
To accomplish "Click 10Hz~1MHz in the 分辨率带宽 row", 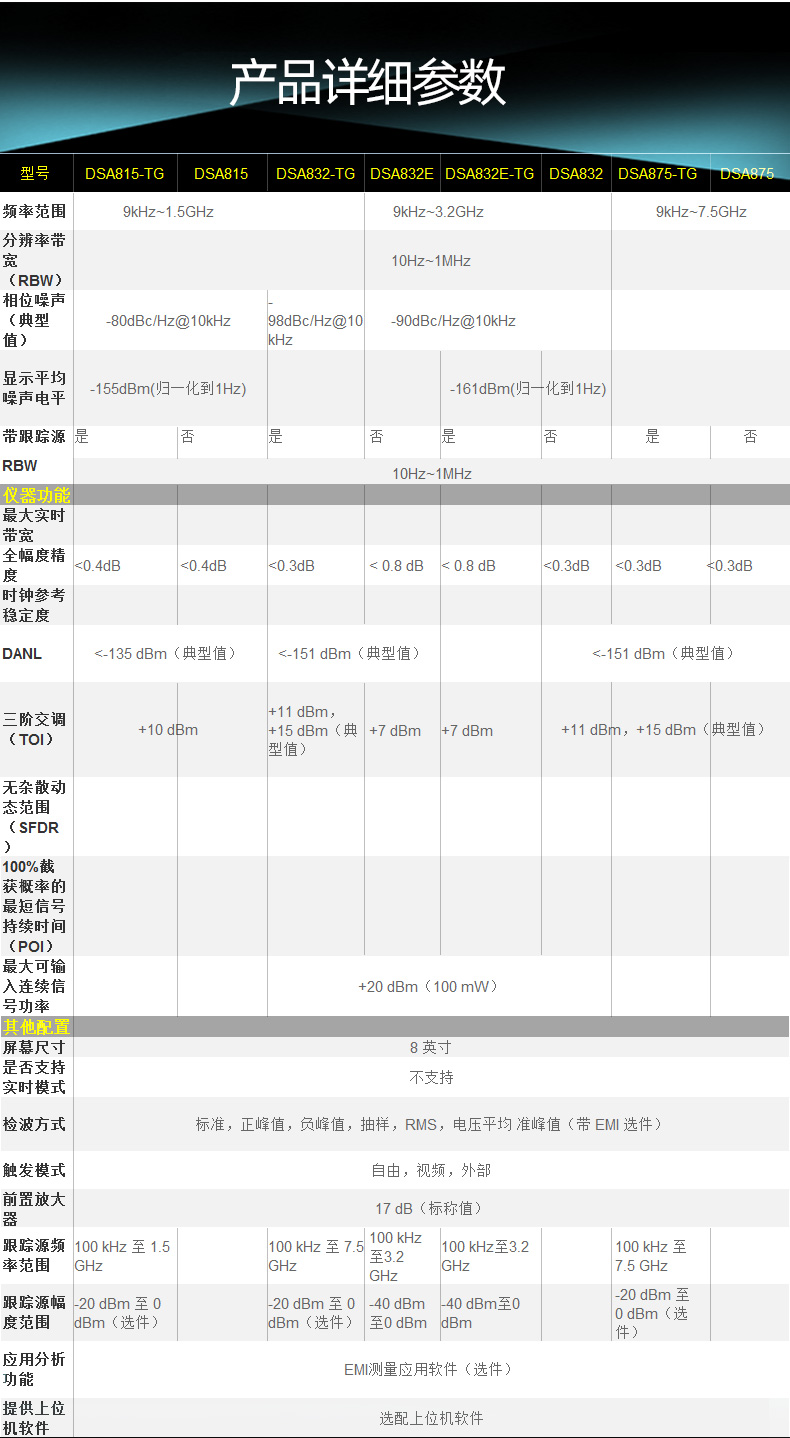I will click(x=431, y=261).
